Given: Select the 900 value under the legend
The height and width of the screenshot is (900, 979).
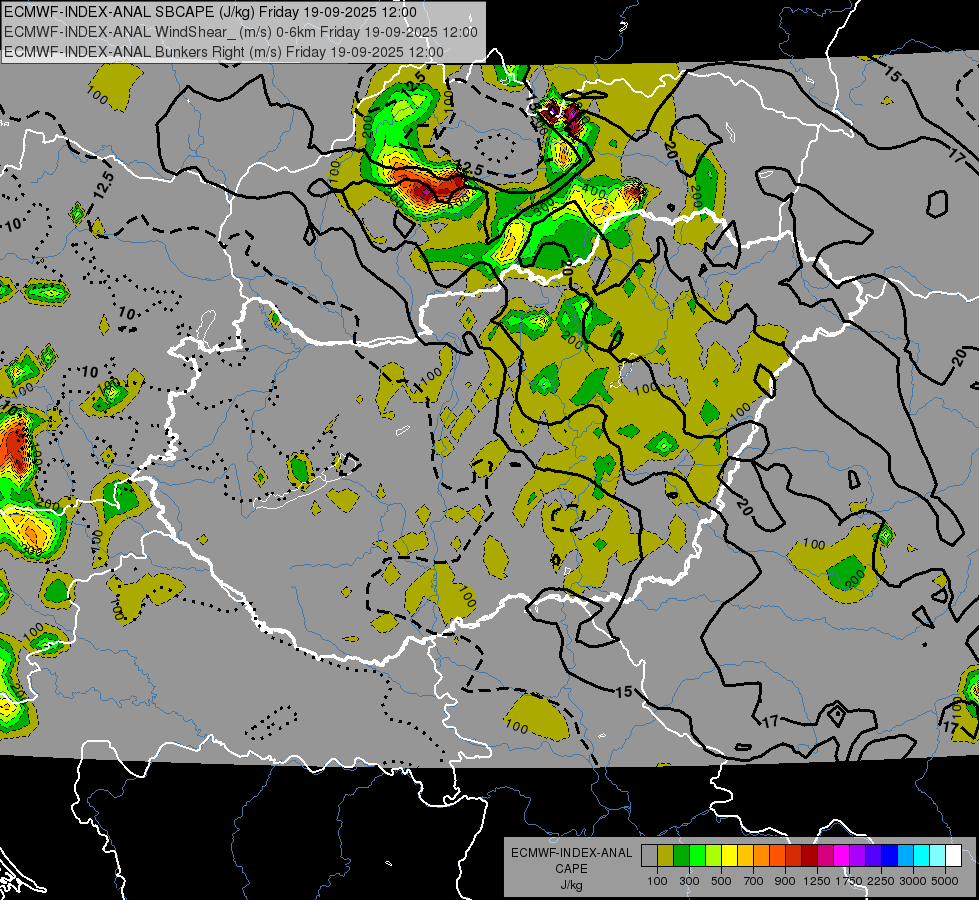Looking at the screenshot, I should 785,880.
